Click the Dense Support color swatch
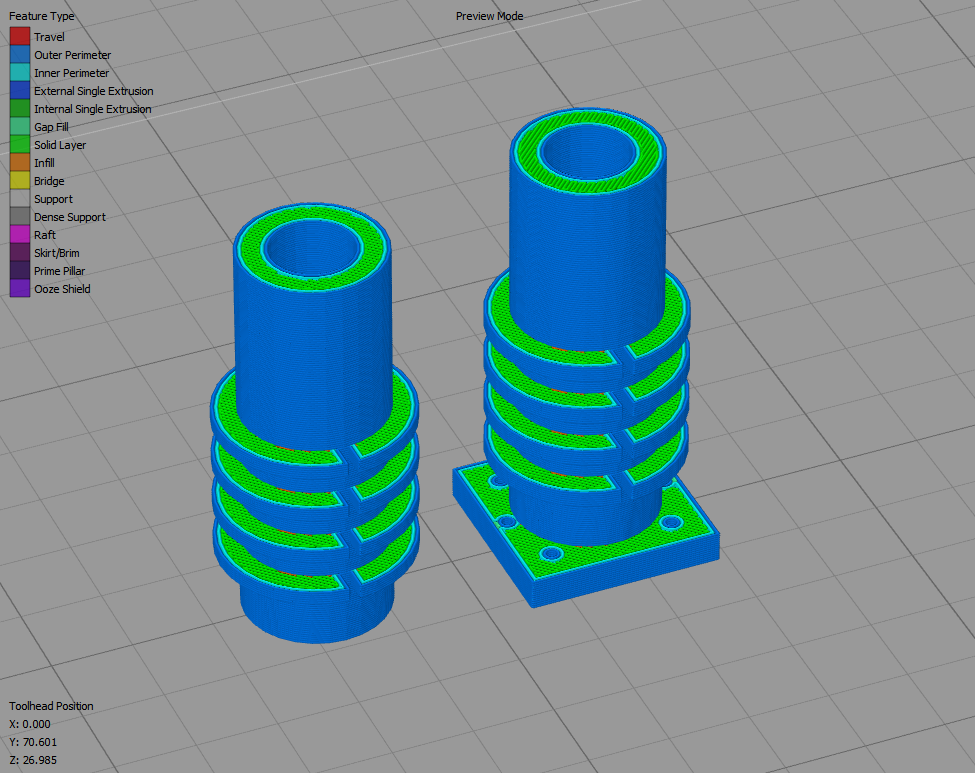The width and height of the screenshot is (975, 773). (x=20, y=217)
